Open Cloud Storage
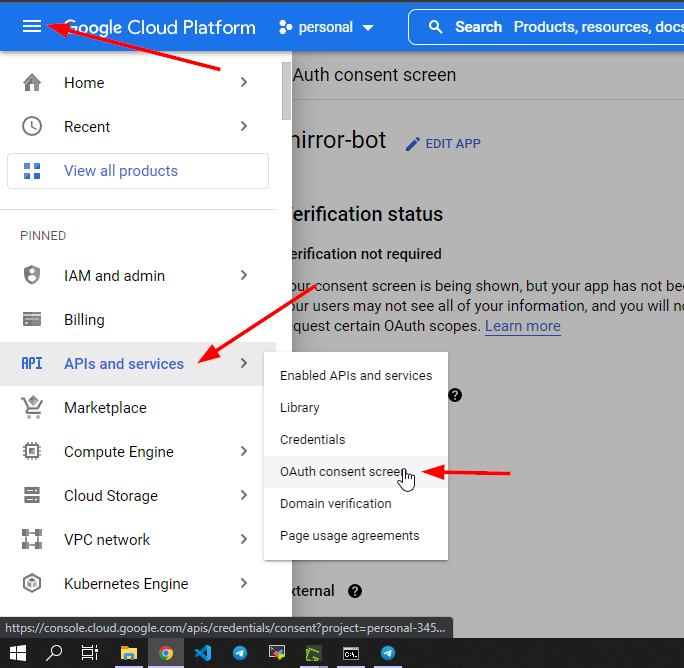This screenshot has height=668, width=684. click(x=138, y=496)
